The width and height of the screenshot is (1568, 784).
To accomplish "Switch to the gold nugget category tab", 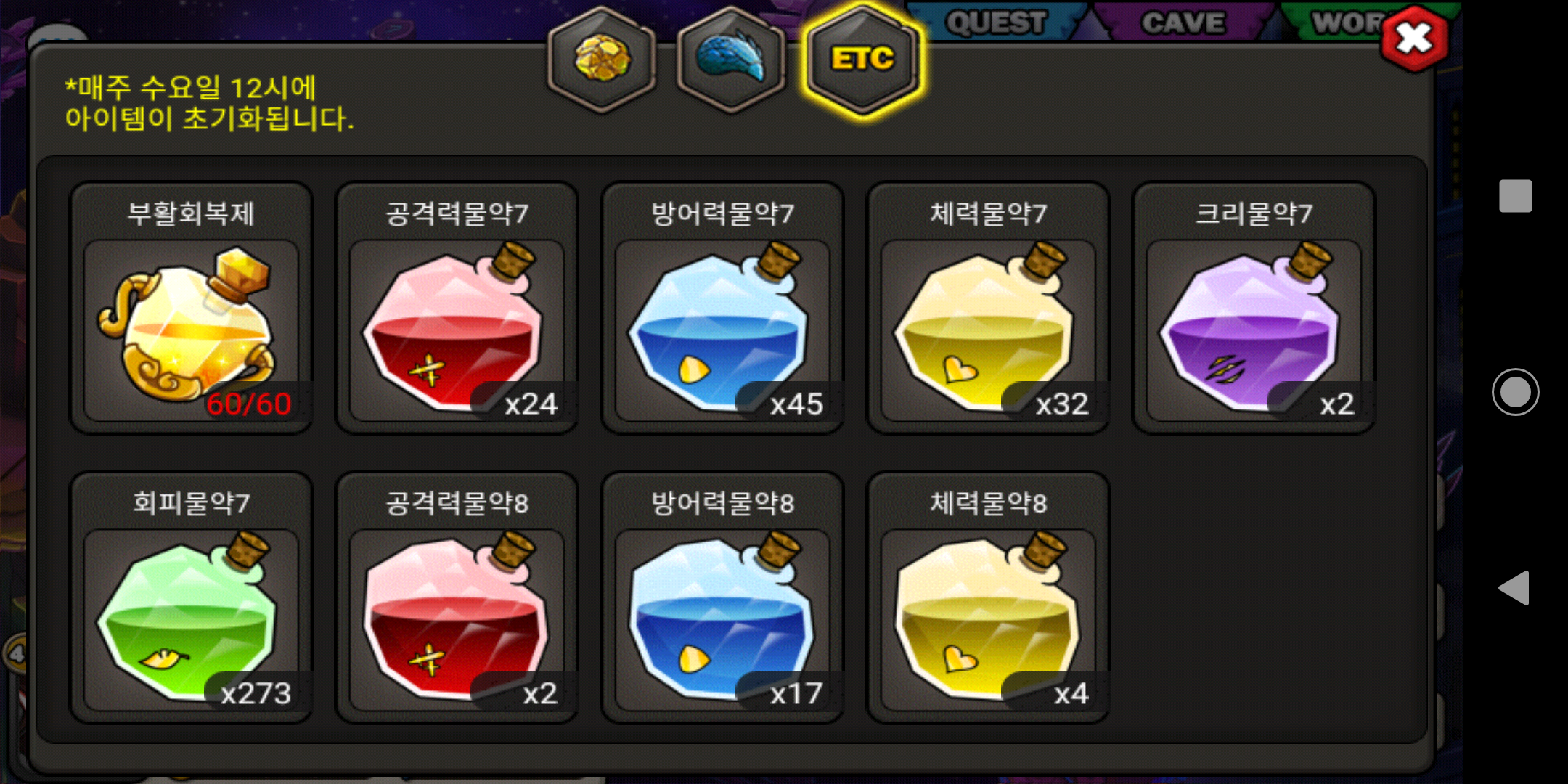I will coord(603,60).
